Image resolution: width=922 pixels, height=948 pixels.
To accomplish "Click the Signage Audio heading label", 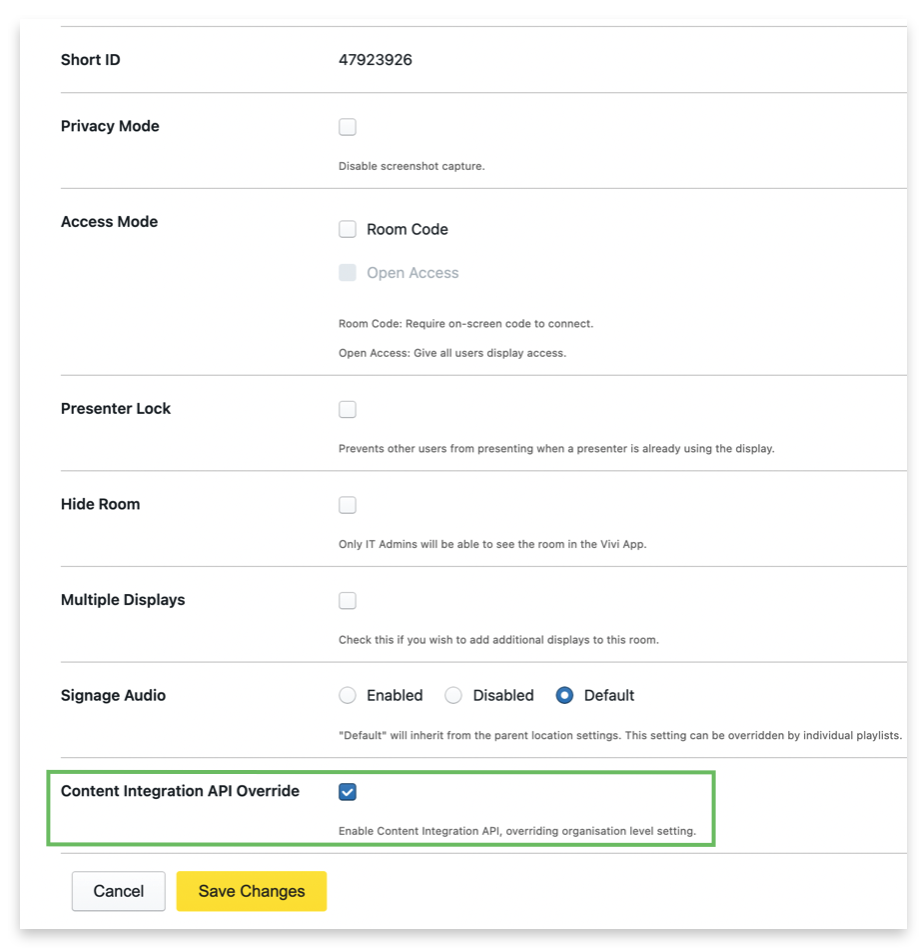I will (x=113, y=696).
